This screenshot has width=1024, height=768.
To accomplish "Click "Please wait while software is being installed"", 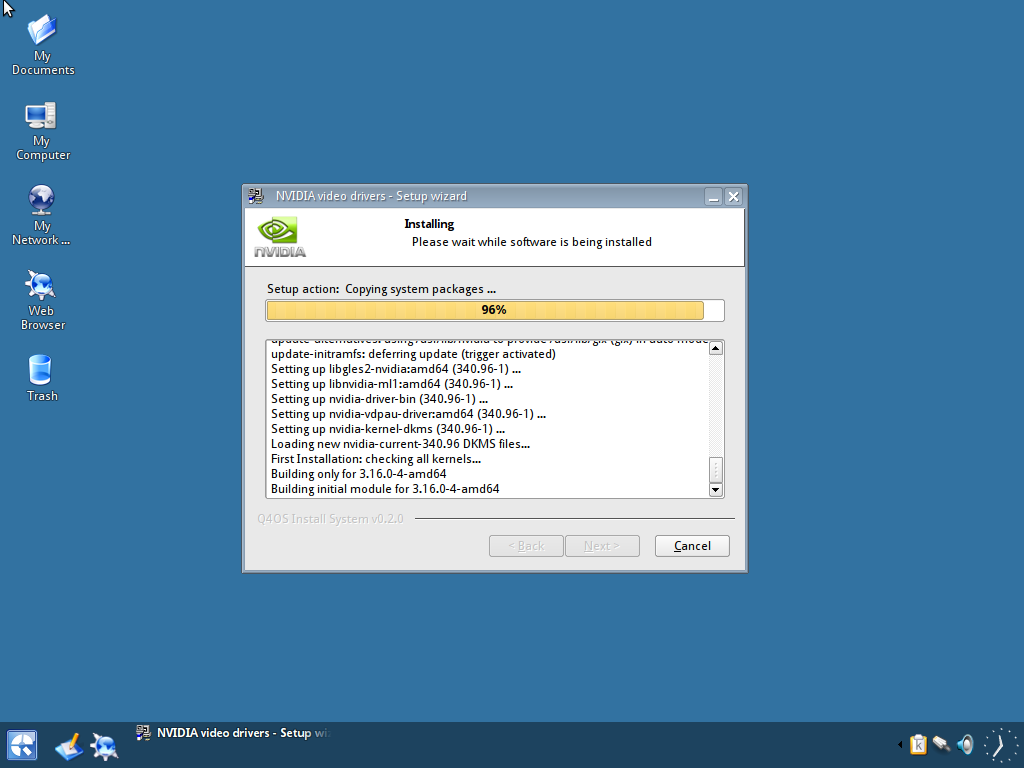I will 532,242.
